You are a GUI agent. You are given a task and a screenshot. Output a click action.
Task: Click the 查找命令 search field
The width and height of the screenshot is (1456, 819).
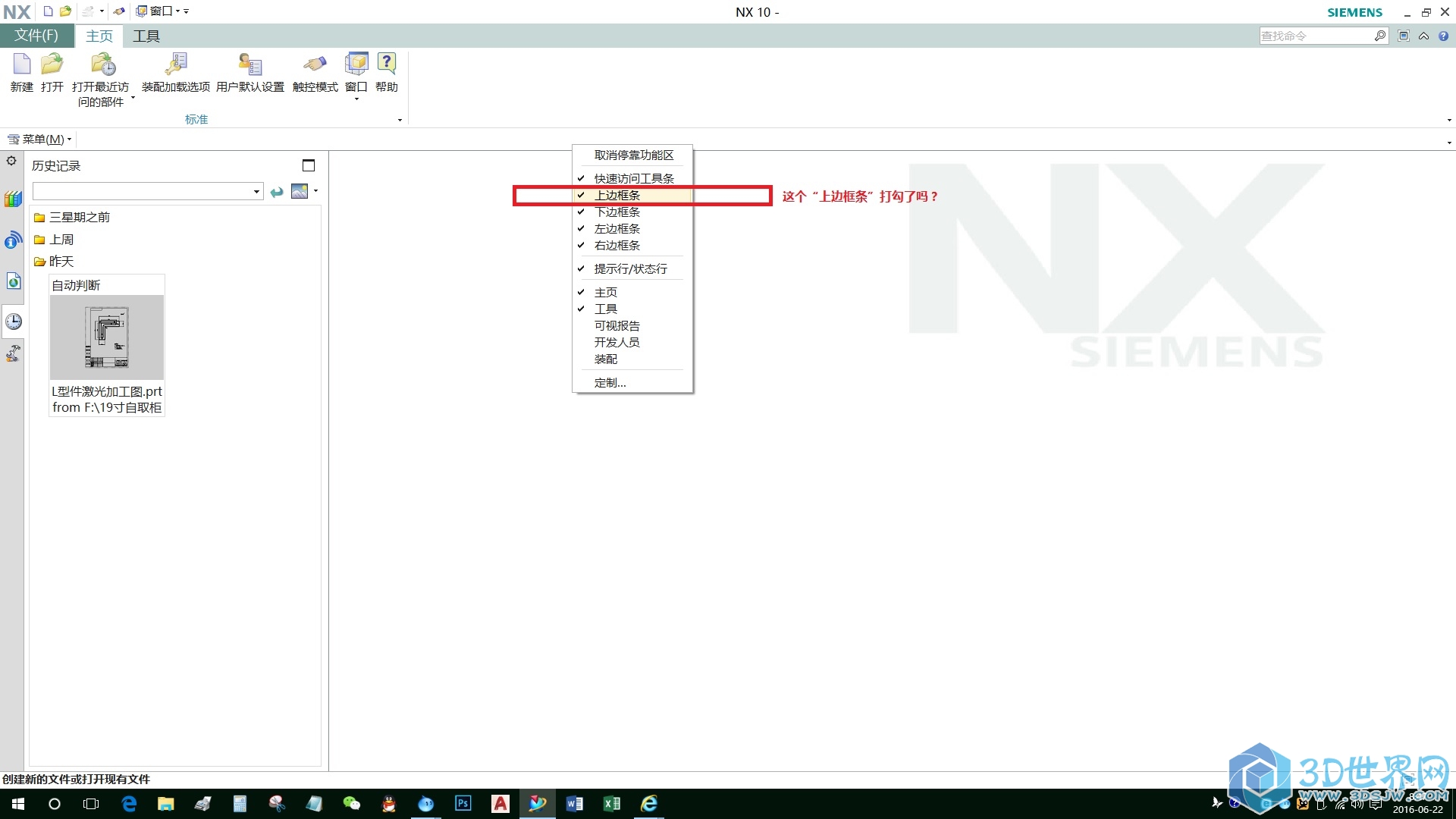(x=1316, y=36)
